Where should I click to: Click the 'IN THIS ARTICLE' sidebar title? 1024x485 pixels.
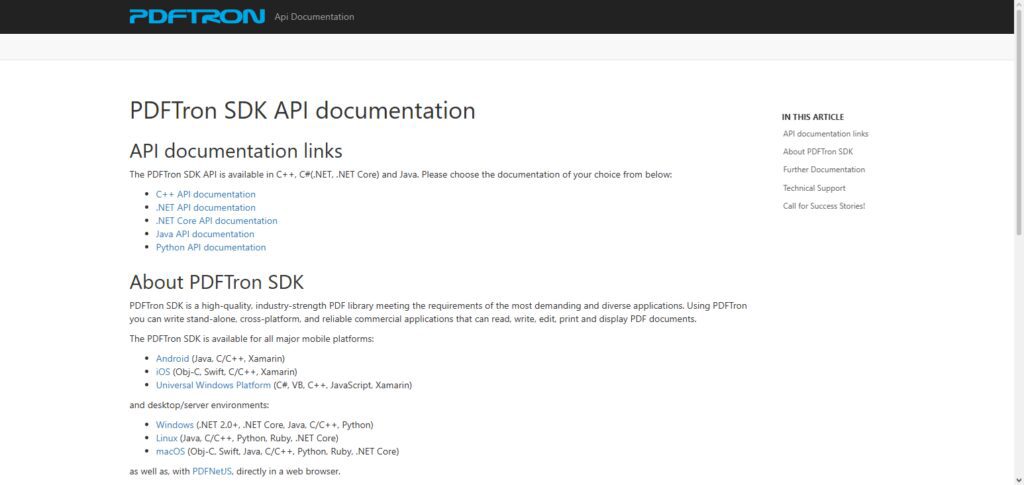(812, 117)
